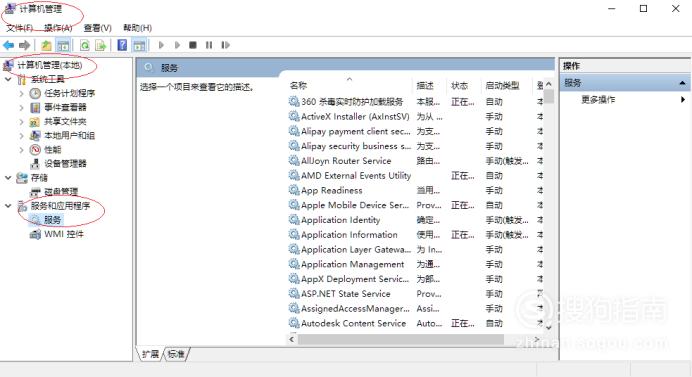Screen dimensions: 692x377
Task: Open the Help toolbar icon
Action: click(122, 45)
